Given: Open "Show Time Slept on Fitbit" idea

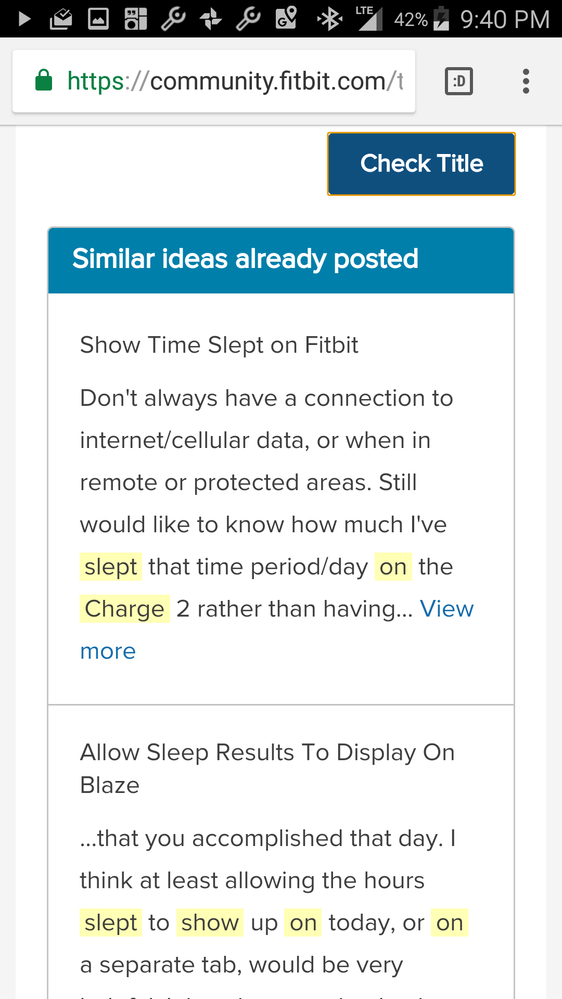Looking at the screenshot, I should [x=219, y=345].
